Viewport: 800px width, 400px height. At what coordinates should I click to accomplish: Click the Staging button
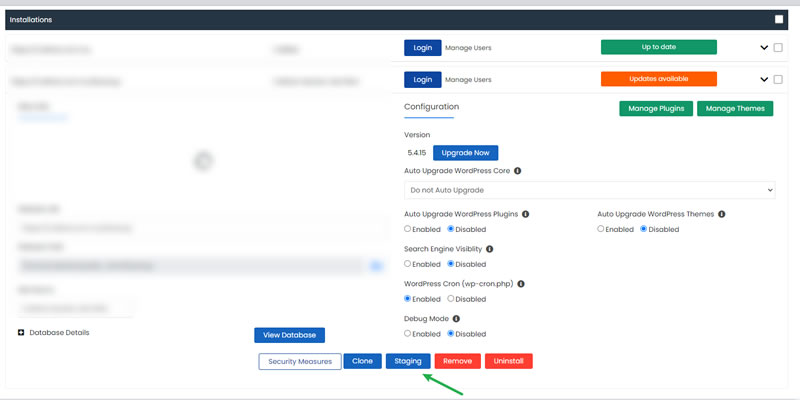point(408,361)
